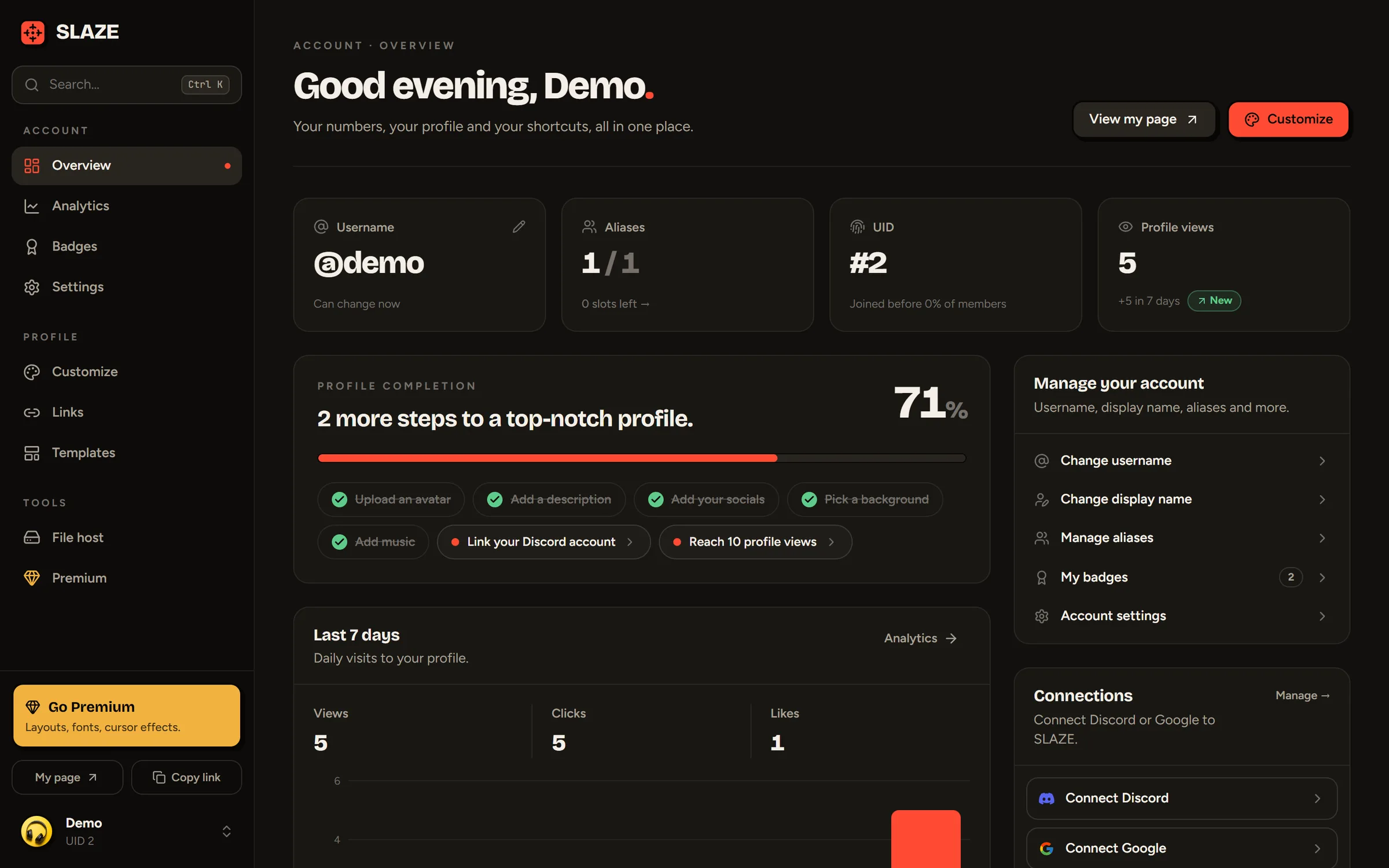Click the UID fingerprint icon

pyautogui.click(x=857, y=227)
